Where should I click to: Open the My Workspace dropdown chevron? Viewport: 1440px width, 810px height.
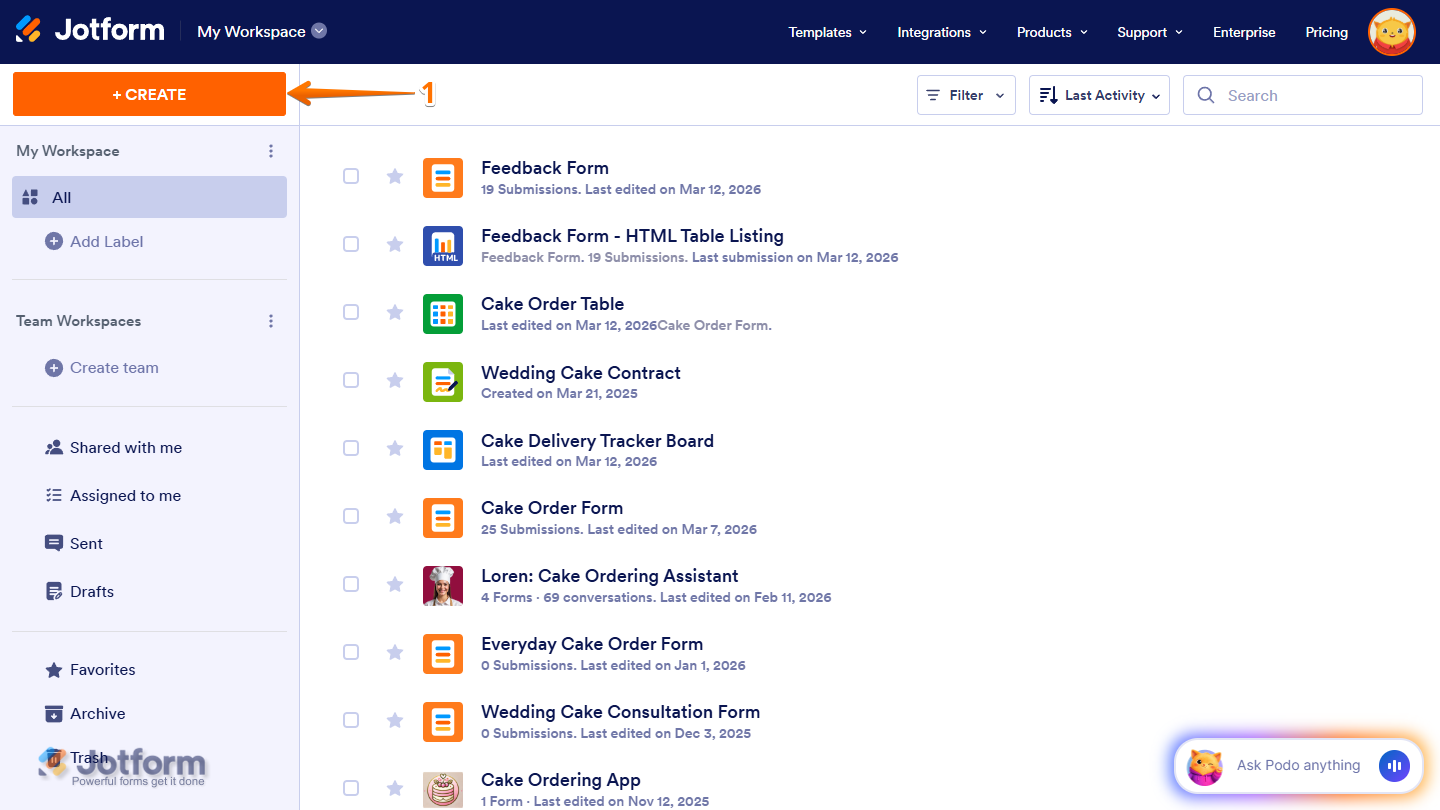tap(319, 30)
